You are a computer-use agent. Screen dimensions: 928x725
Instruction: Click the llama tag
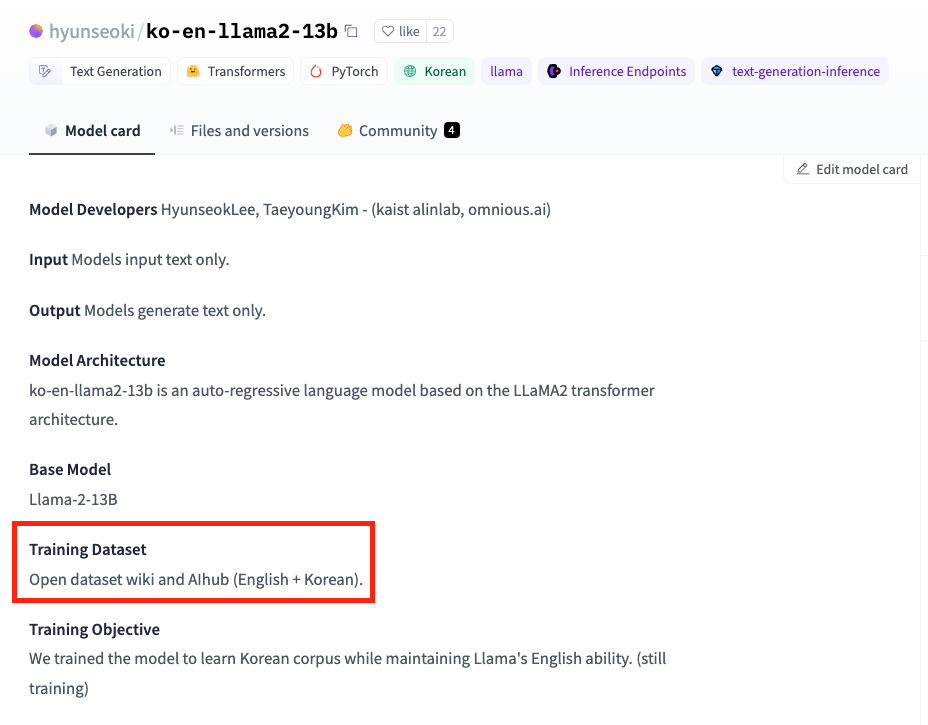point(506,71)
